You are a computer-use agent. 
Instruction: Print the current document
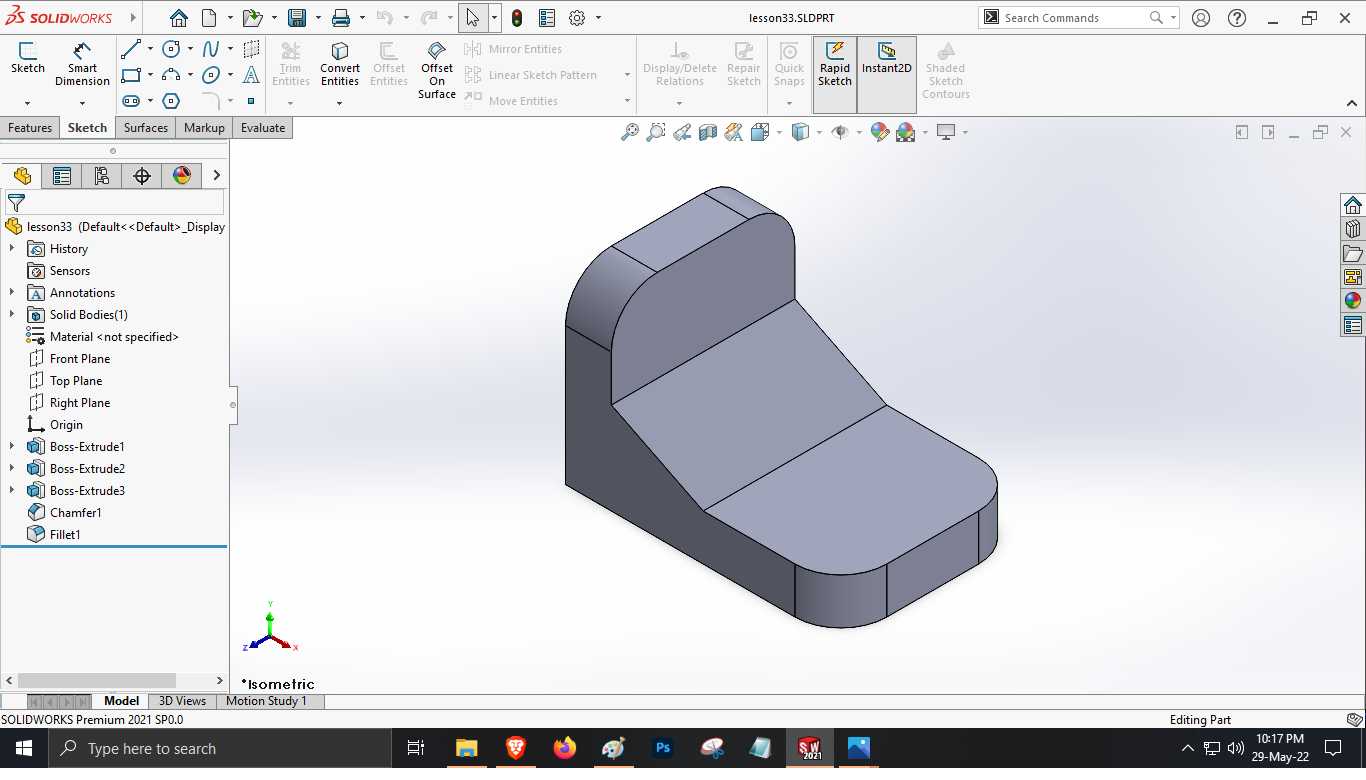(341, 18)
